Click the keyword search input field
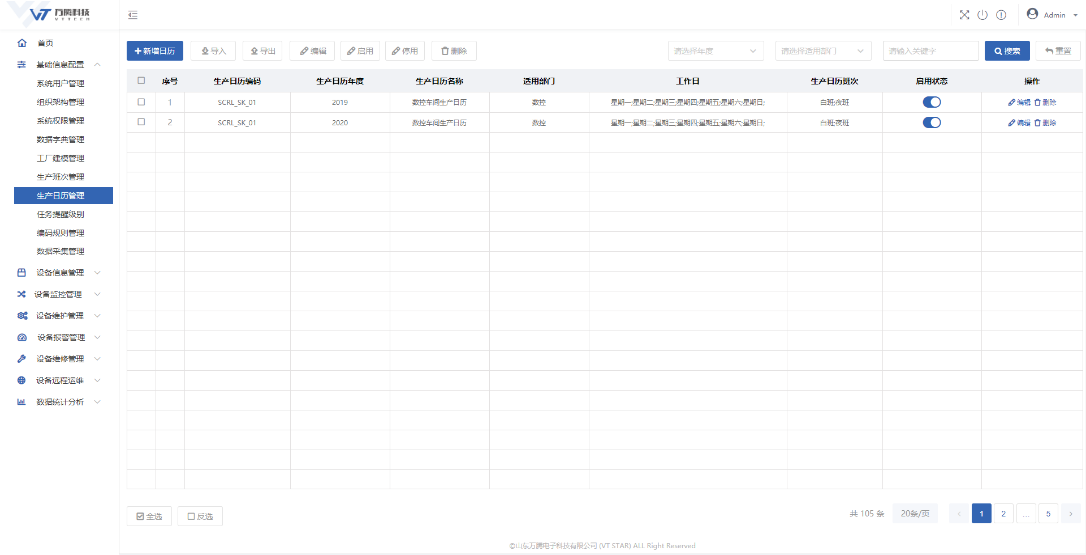 [930, 50]
